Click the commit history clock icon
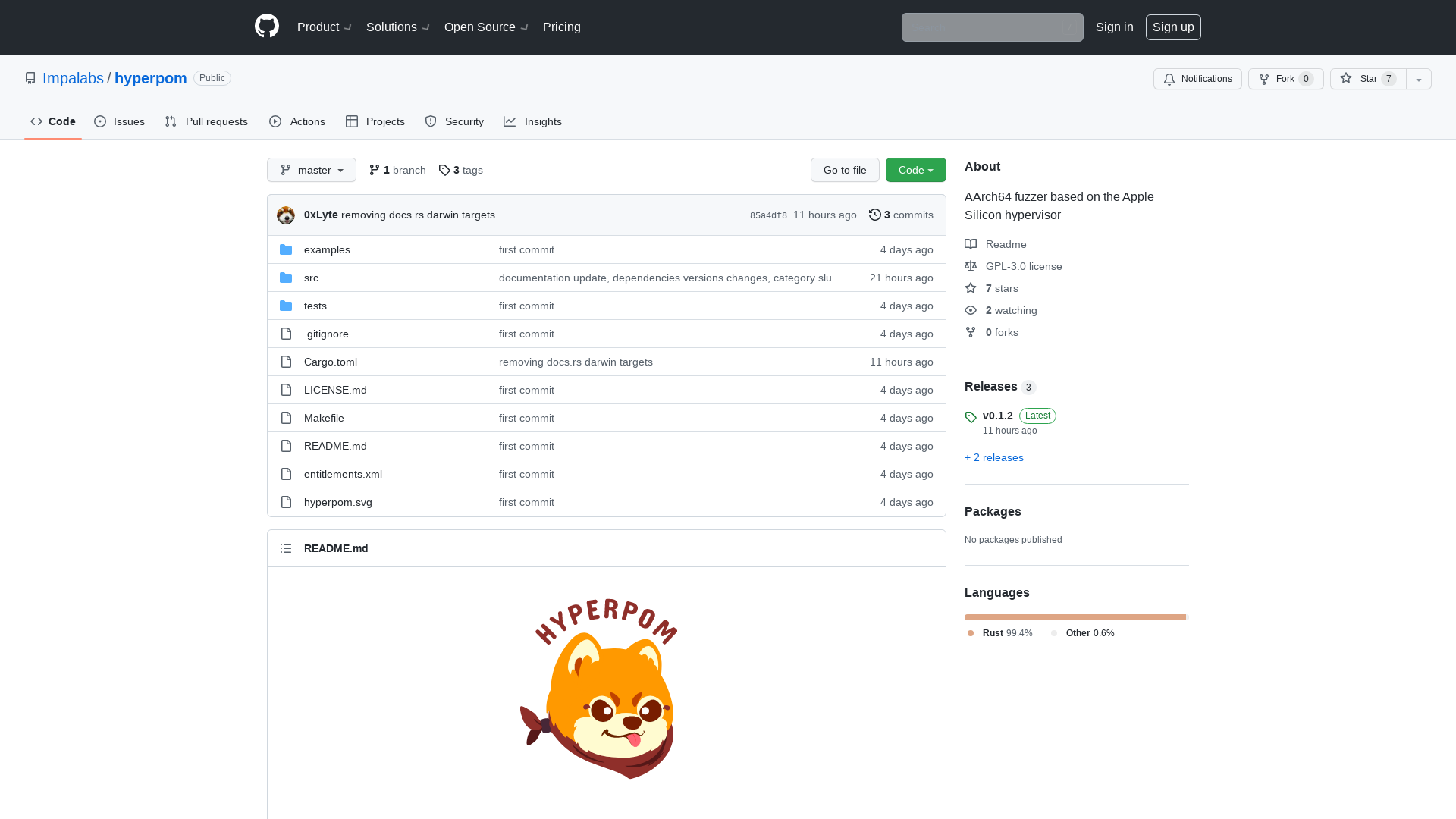 point(875,215)
